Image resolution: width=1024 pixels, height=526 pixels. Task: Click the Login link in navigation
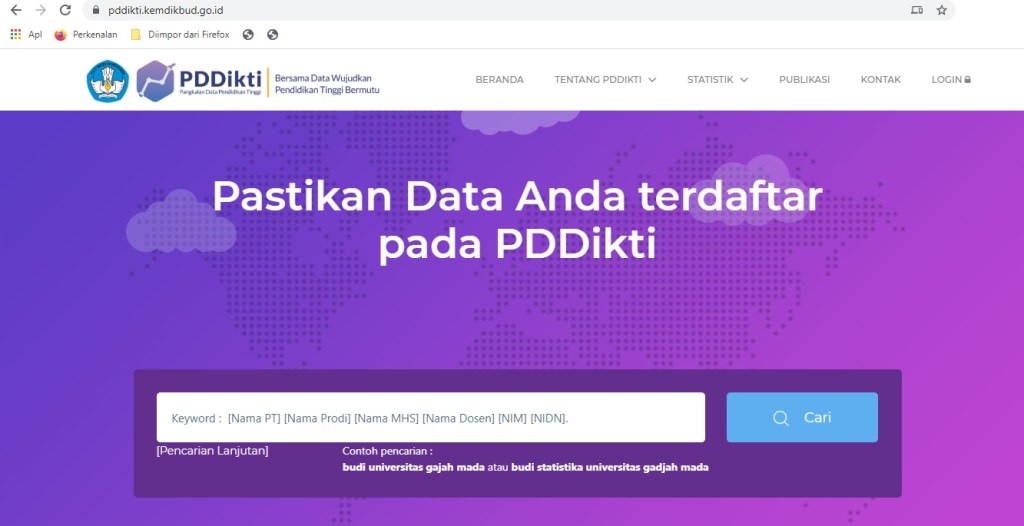pyautogui.click(x=950, y=80)
